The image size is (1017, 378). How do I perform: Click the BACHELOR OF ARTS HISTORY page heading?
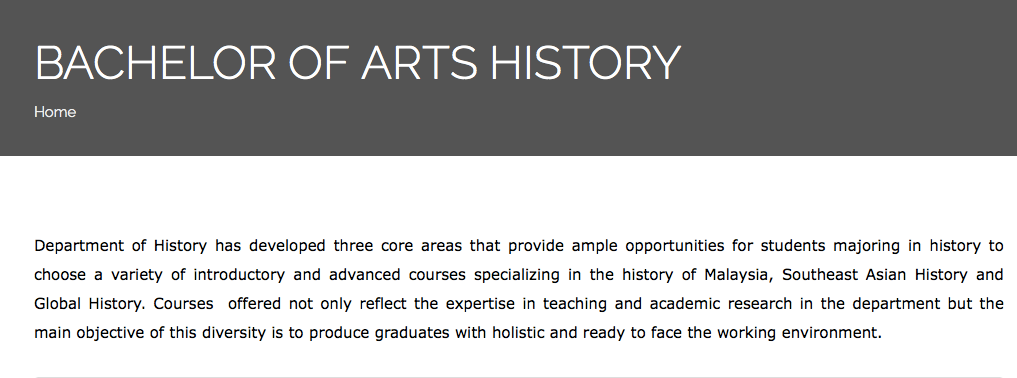coord(357,63)
